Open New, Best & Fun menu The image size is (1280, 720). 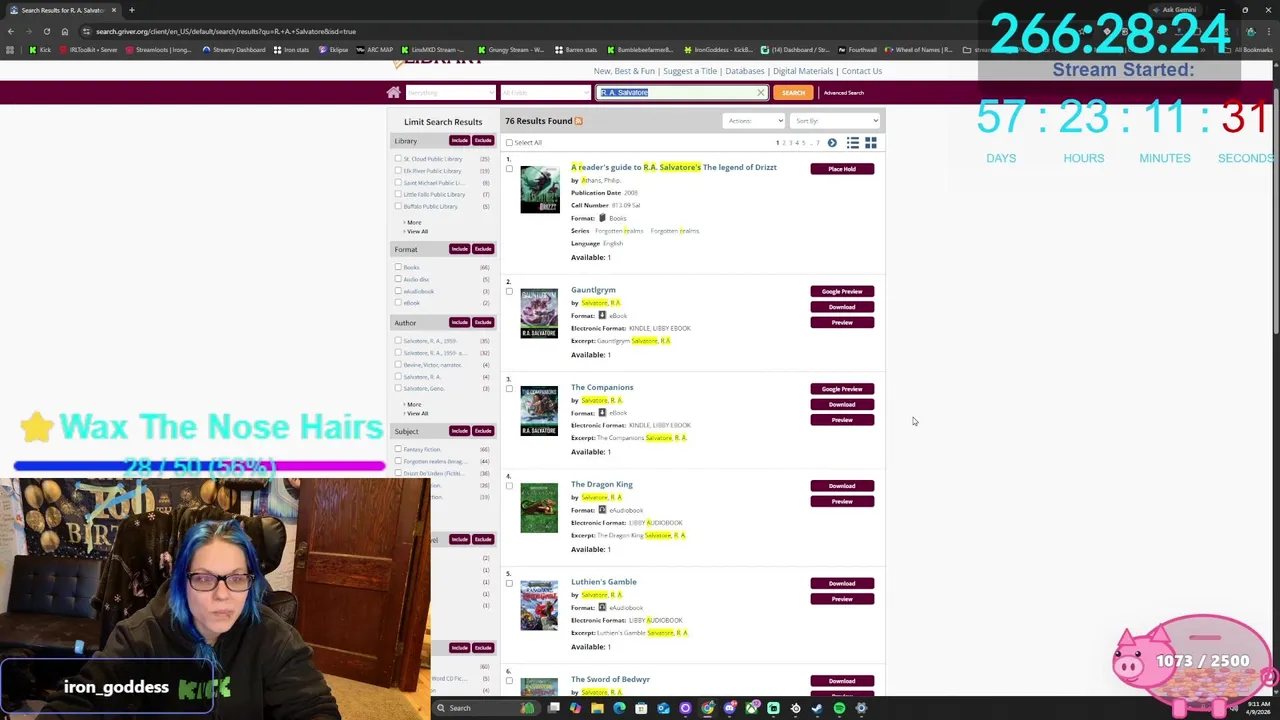coord(624,71)
